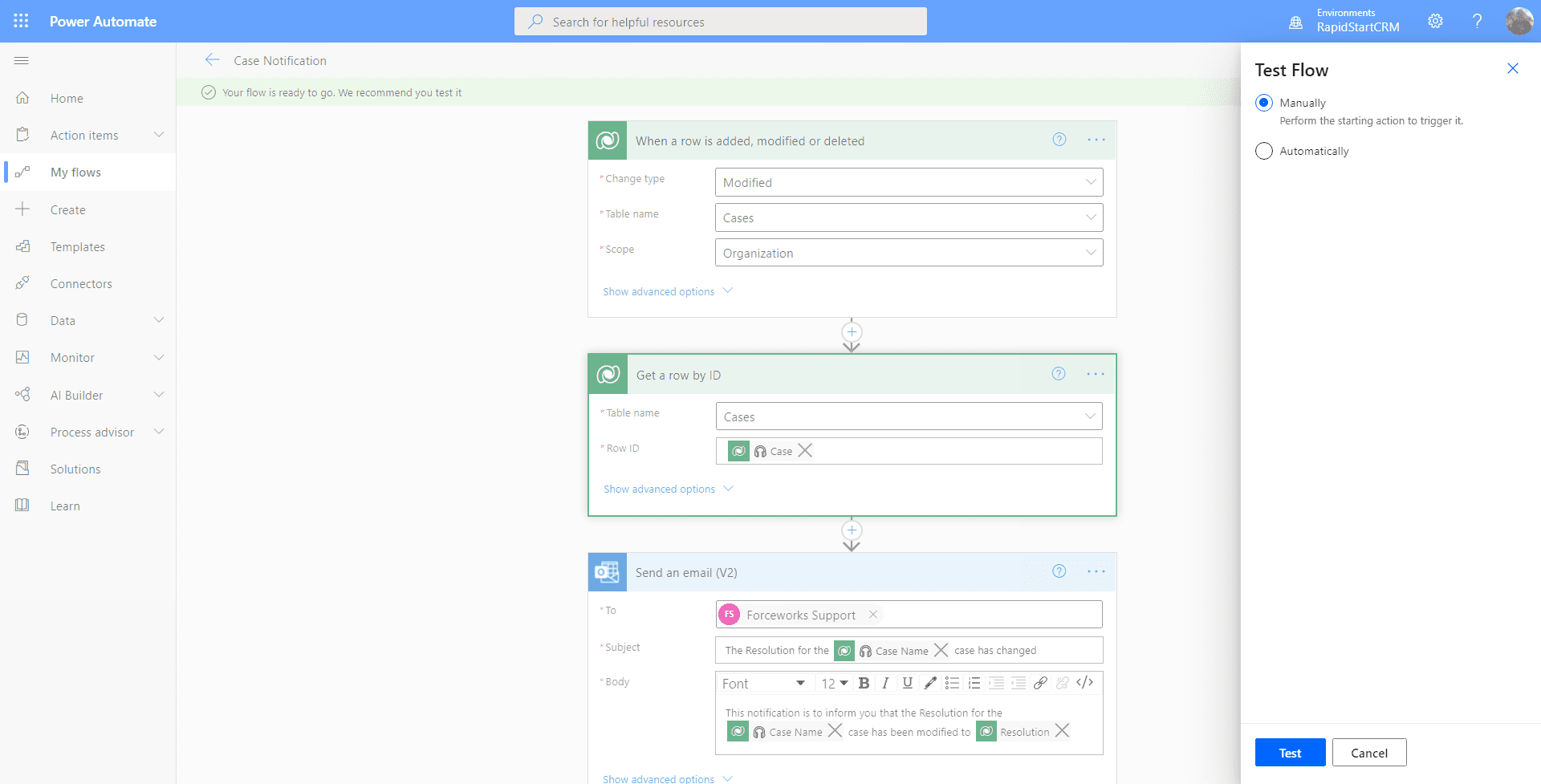Screen dimensions: 1541x784
Task: Open the HTML code view in the email editor
Action: [1086, 683]
